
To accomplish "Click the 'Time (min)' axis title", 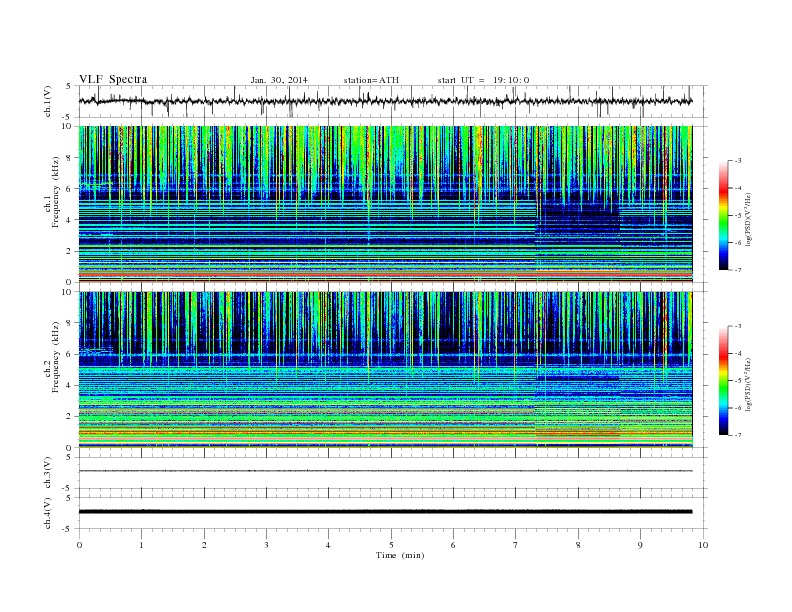I will [400, 555].
